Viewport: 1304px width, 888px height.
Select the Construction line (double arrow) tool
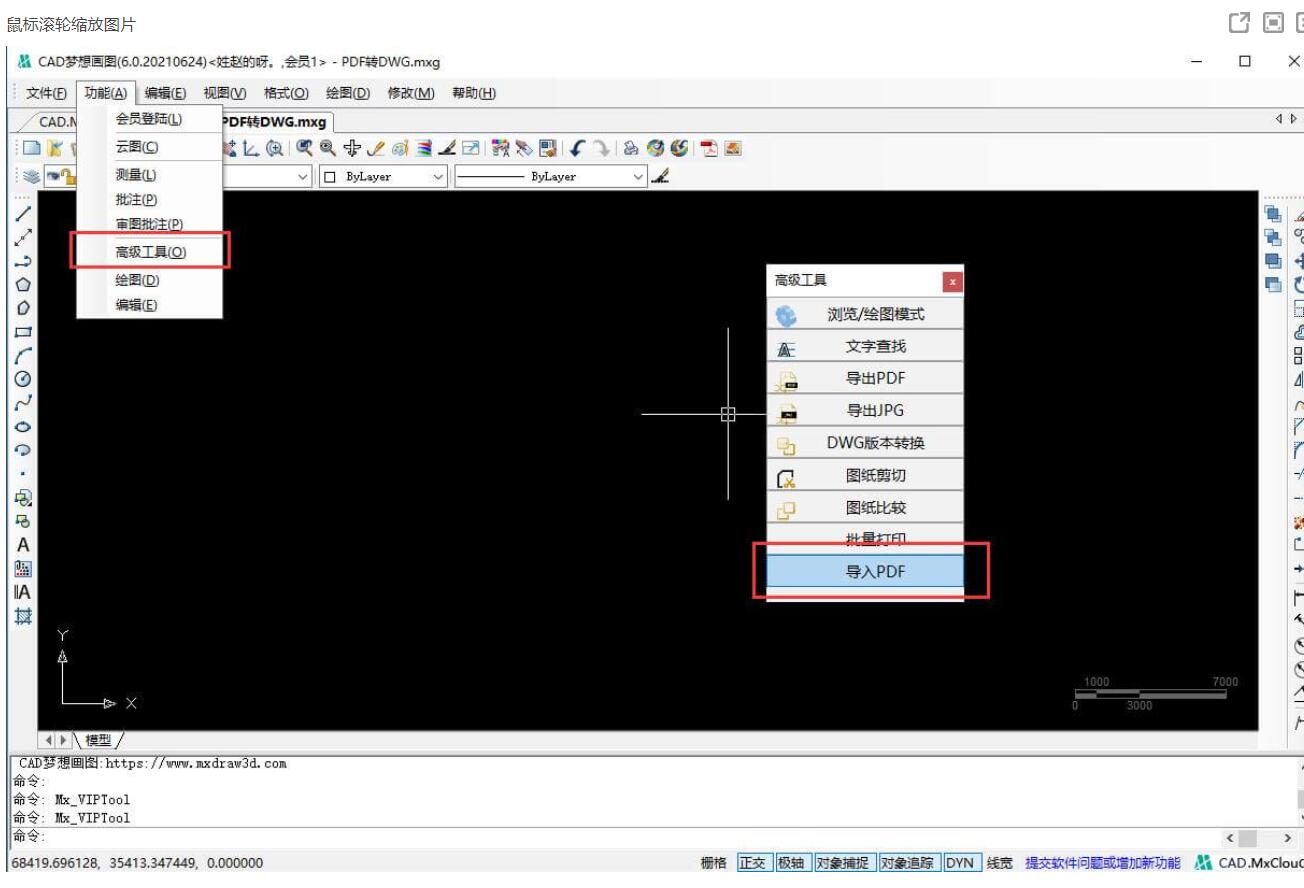pos(22,237)
